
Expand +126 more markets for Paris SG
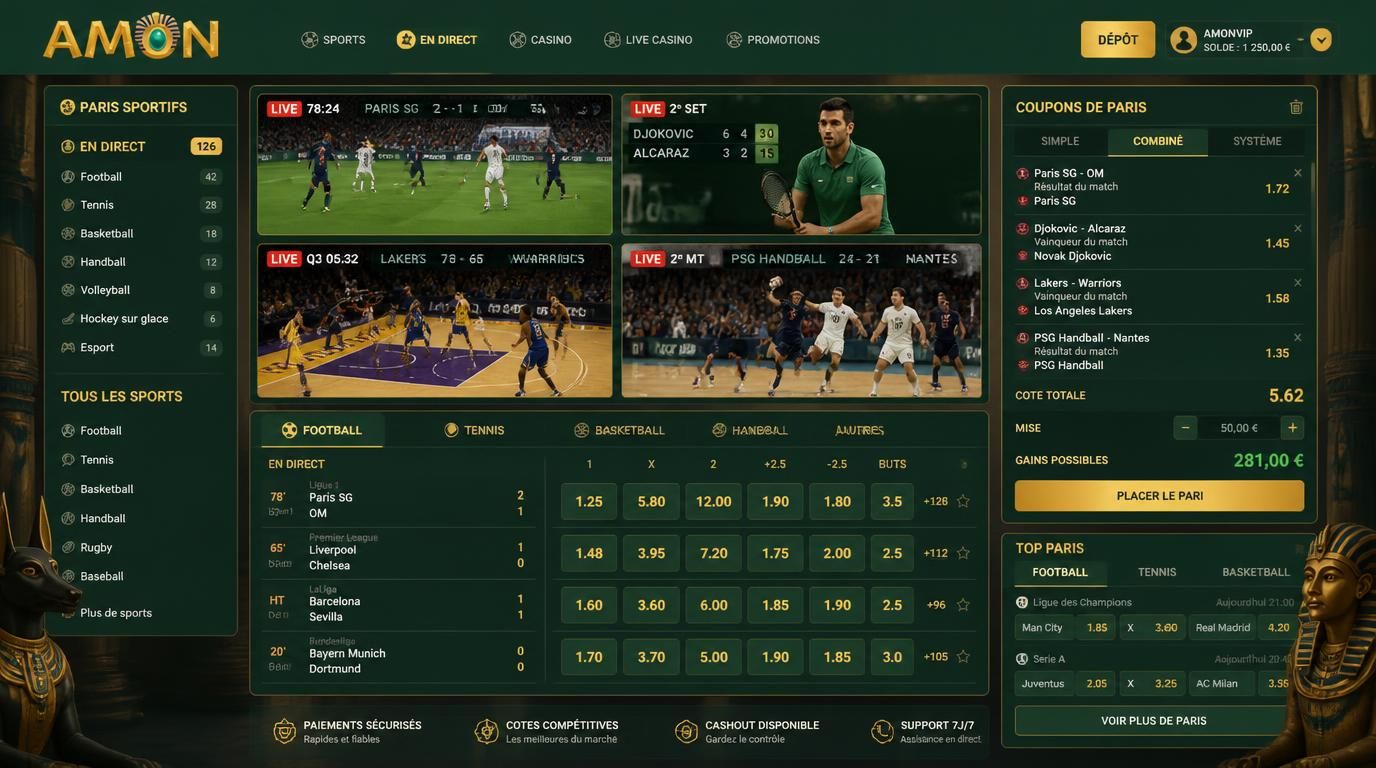point(936,501)
